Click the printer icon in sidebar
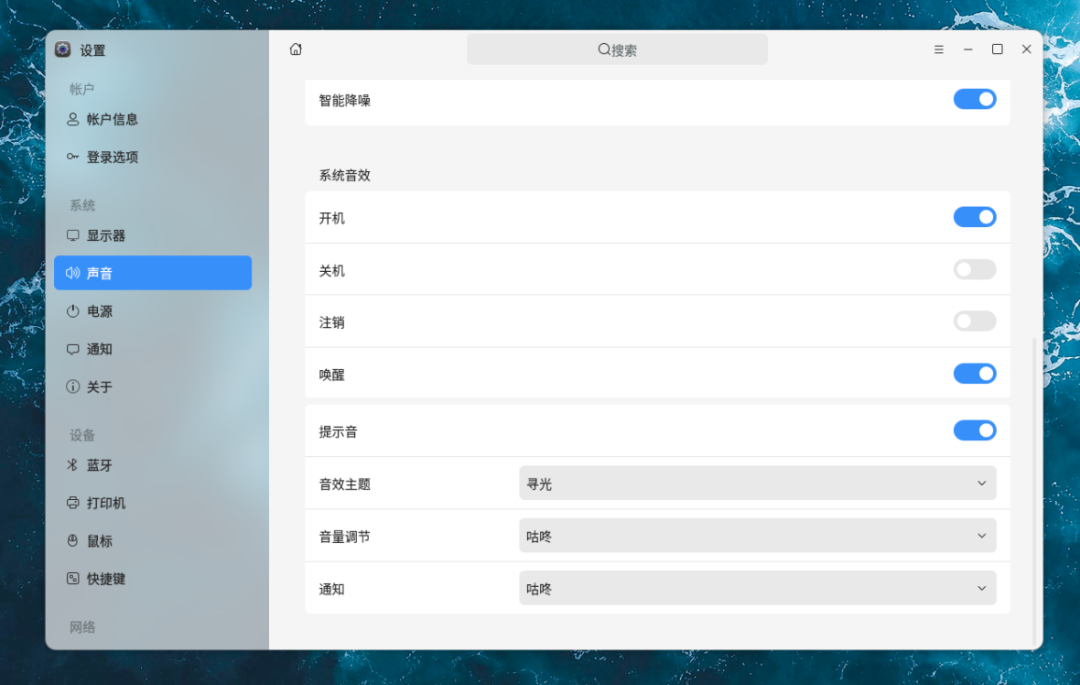The image size is (1080, 685). (x=73, y=503)
